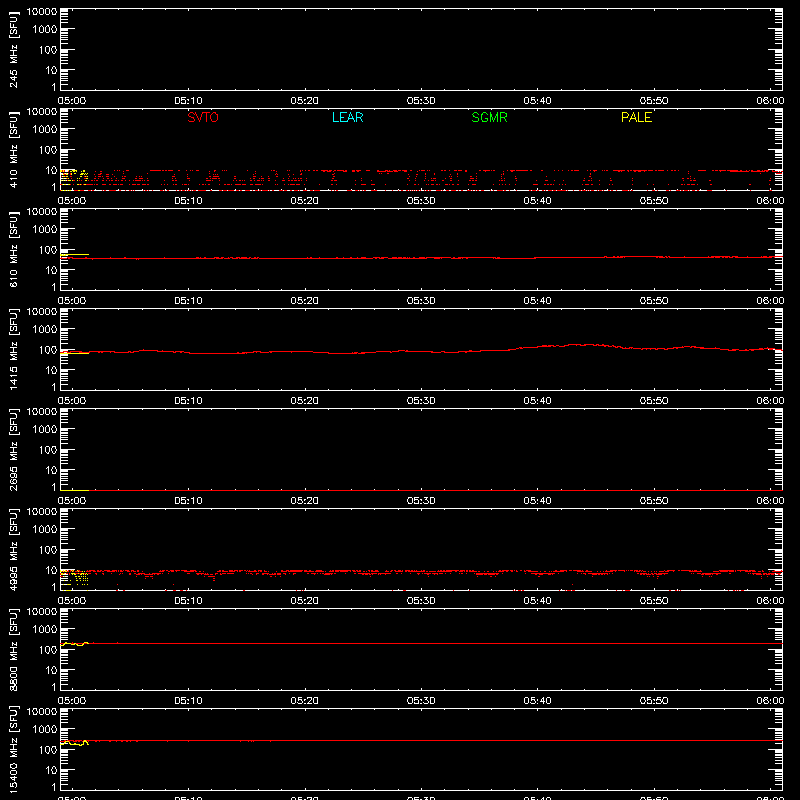The height and width of the screenshot is (800, 800).
Task: Select the 8800 MHz [SFU] axis title
Action: pyautogui.click(x=13, y=649)
